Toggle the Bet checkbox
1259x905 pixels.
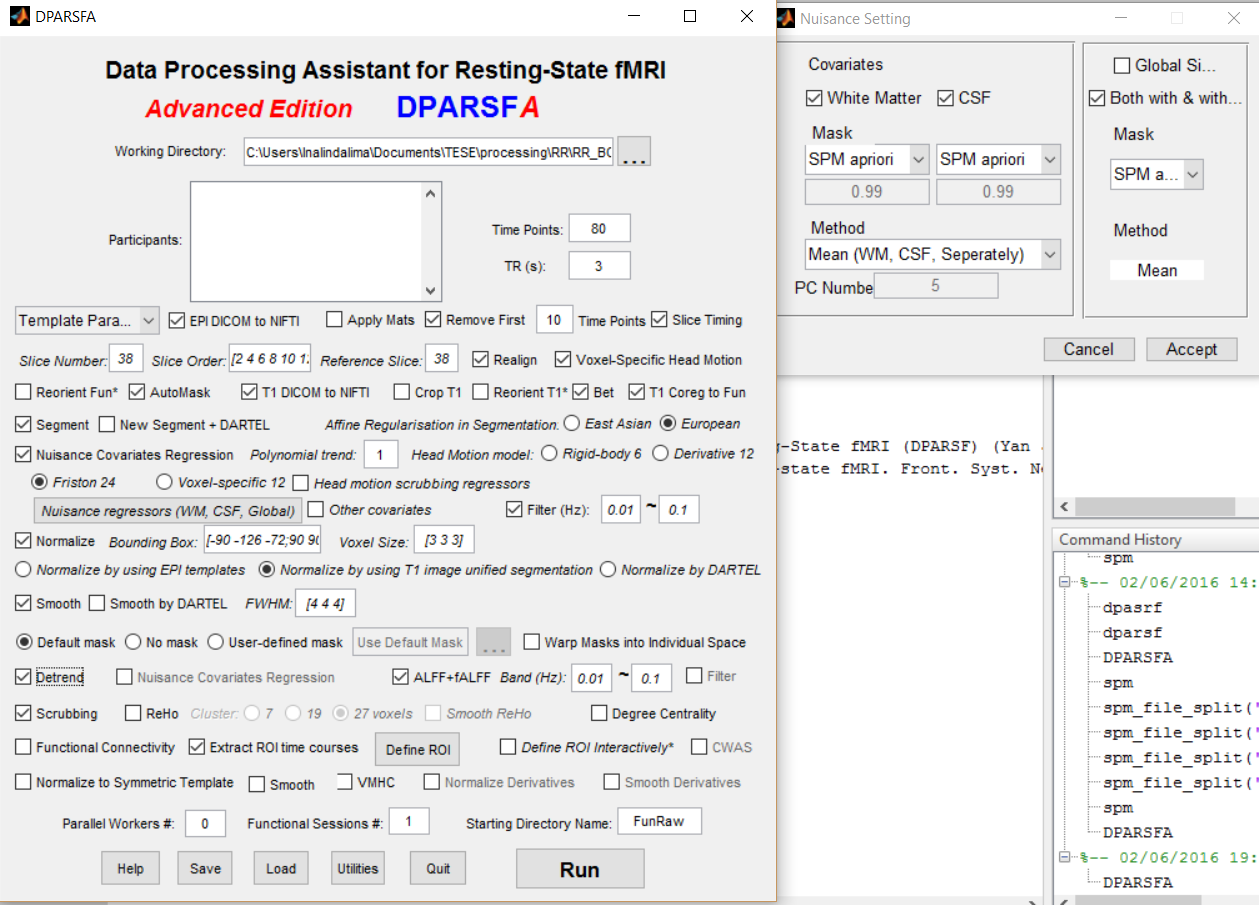580,392
